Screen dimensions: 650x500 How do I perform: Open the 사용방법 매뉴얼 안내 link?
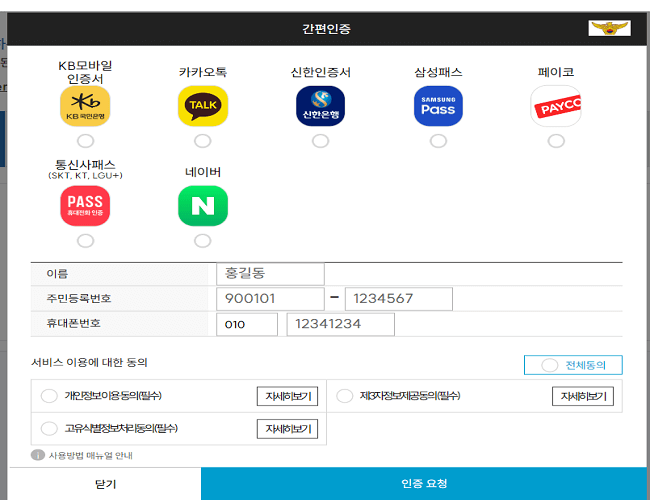91,456
